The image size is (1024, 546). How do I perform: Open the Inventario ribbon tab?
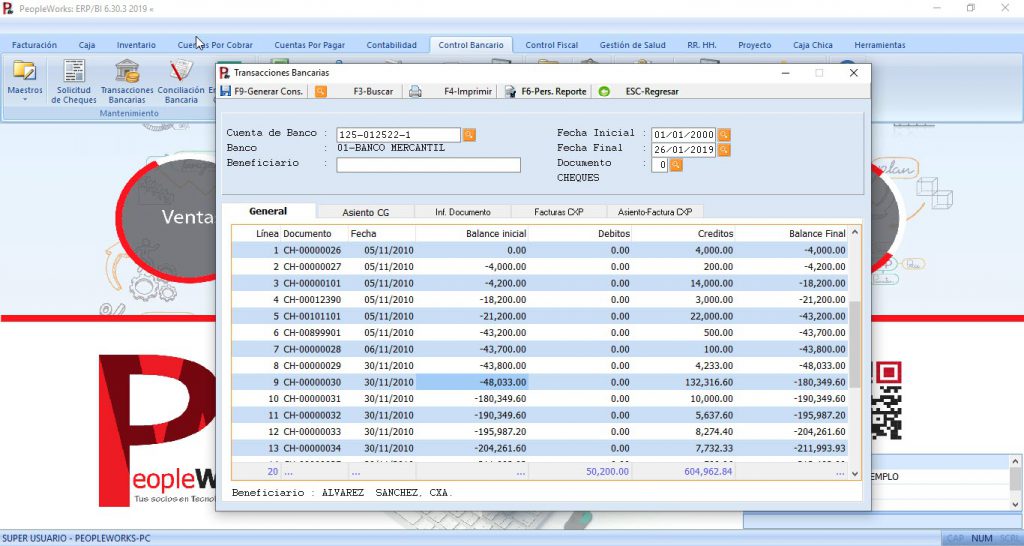coord(136,45)
